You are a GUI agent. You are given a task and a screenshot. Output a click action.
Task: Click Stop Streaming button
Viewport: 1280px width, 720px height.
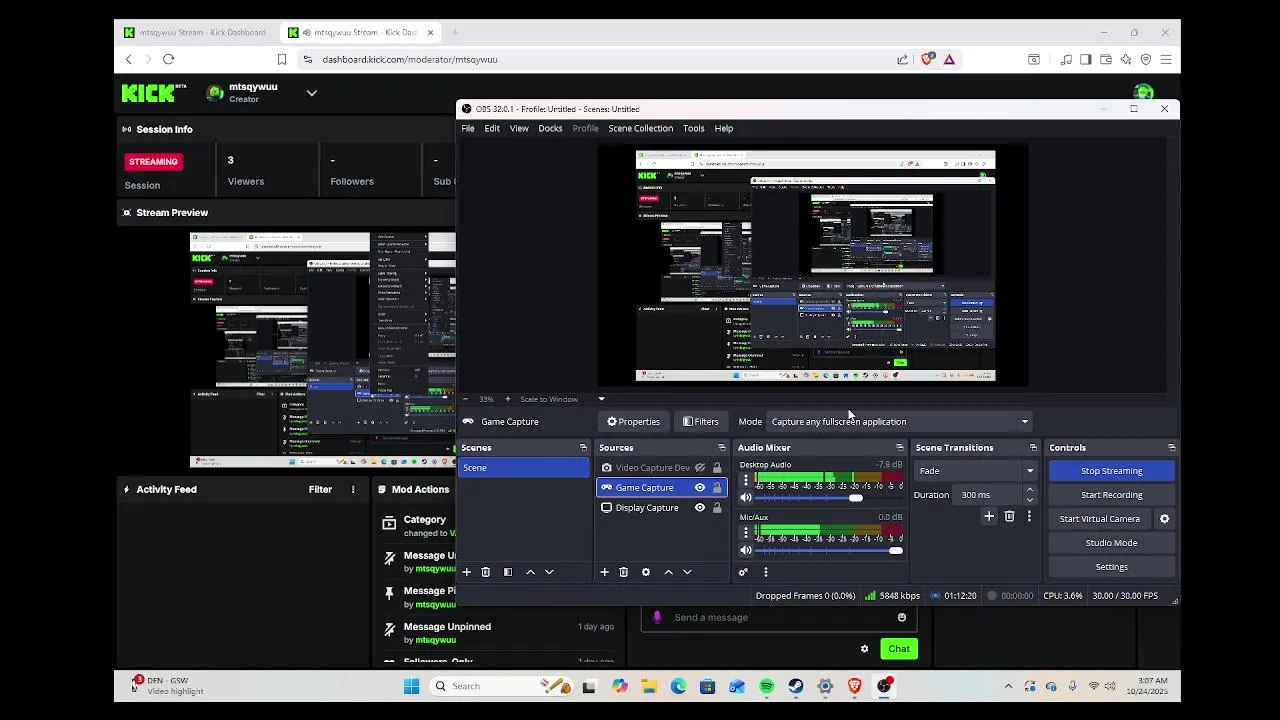(1111, 471)
